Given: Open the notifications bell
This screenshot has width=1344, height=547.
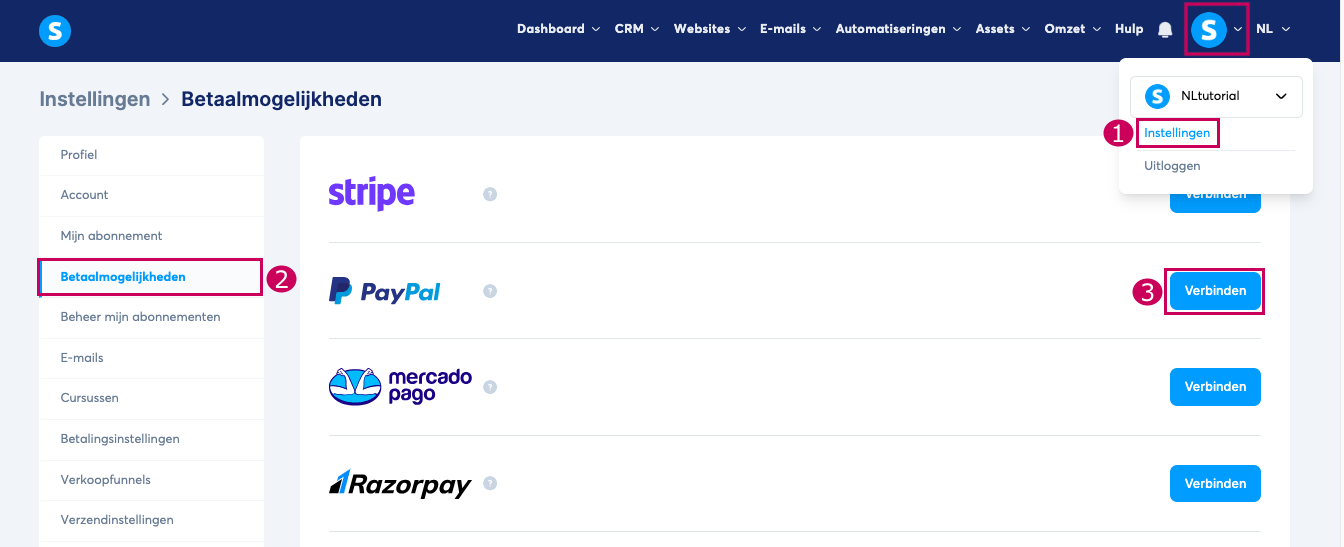Looking at the screenshot, I should click(x=1165, y=30).
